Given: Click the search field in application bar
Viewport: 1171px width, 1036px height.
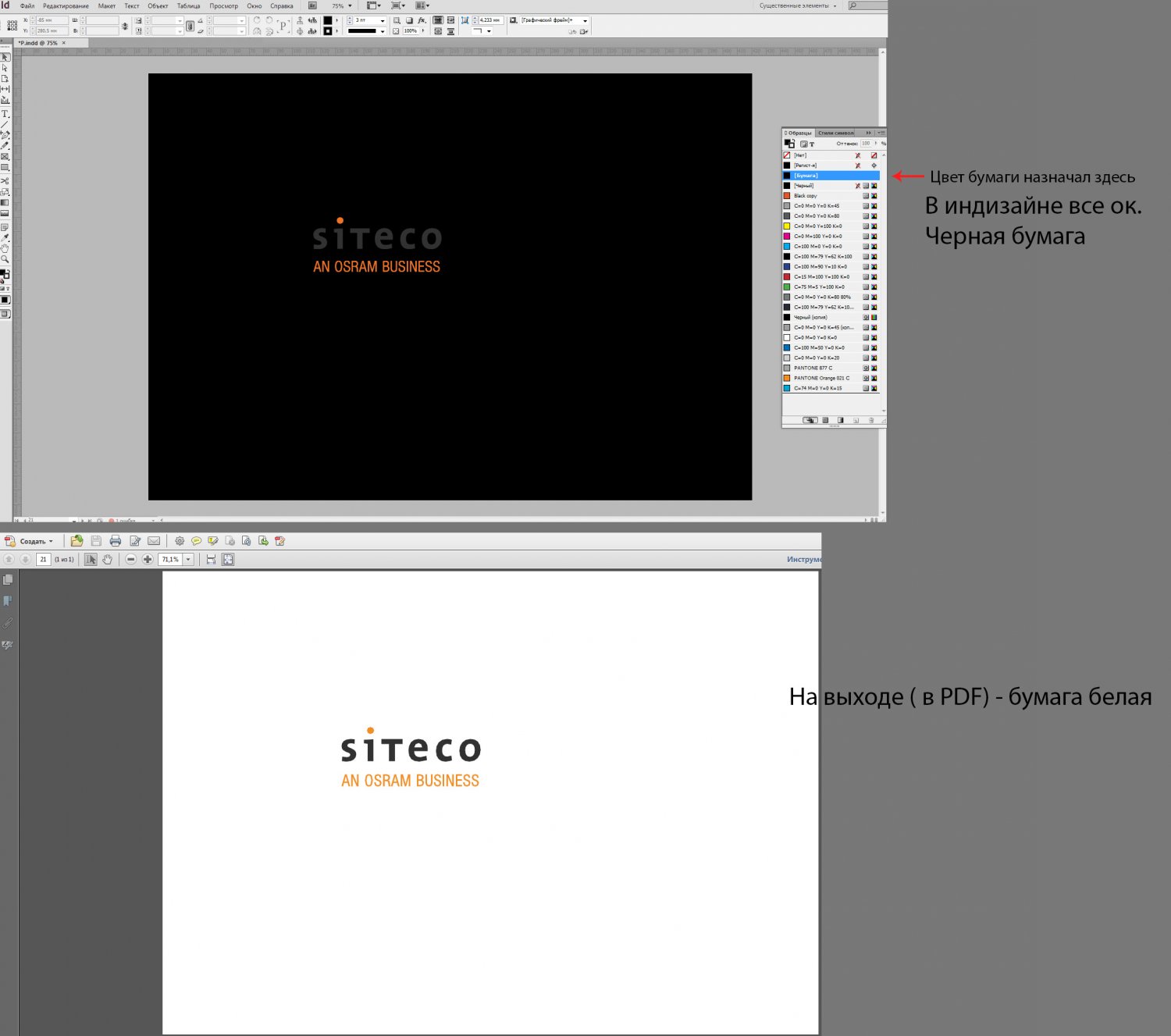Looking at the screenshot, I should [x=868, y=5].
